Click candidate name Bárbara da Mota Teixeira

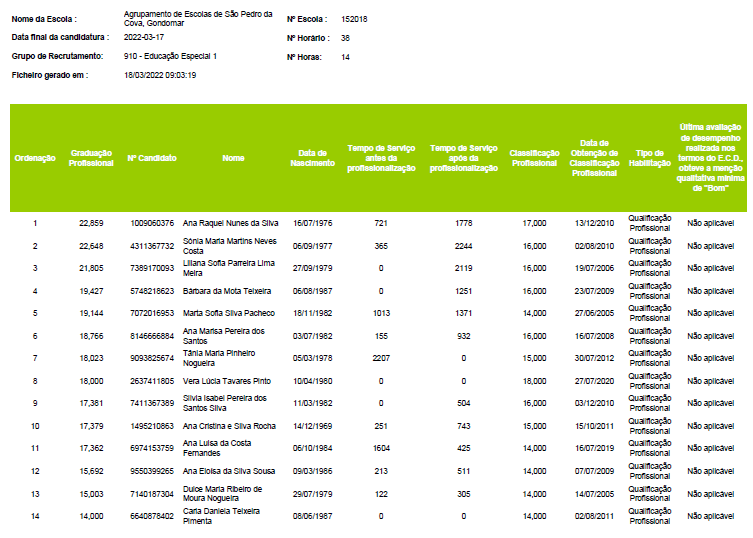pyautogui.click(x=227, y=290)
